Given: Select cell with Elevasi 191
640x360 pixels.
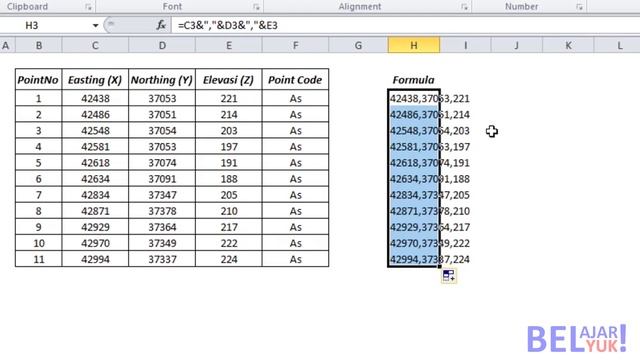Looking at the screenshot, I should (229, 162).
